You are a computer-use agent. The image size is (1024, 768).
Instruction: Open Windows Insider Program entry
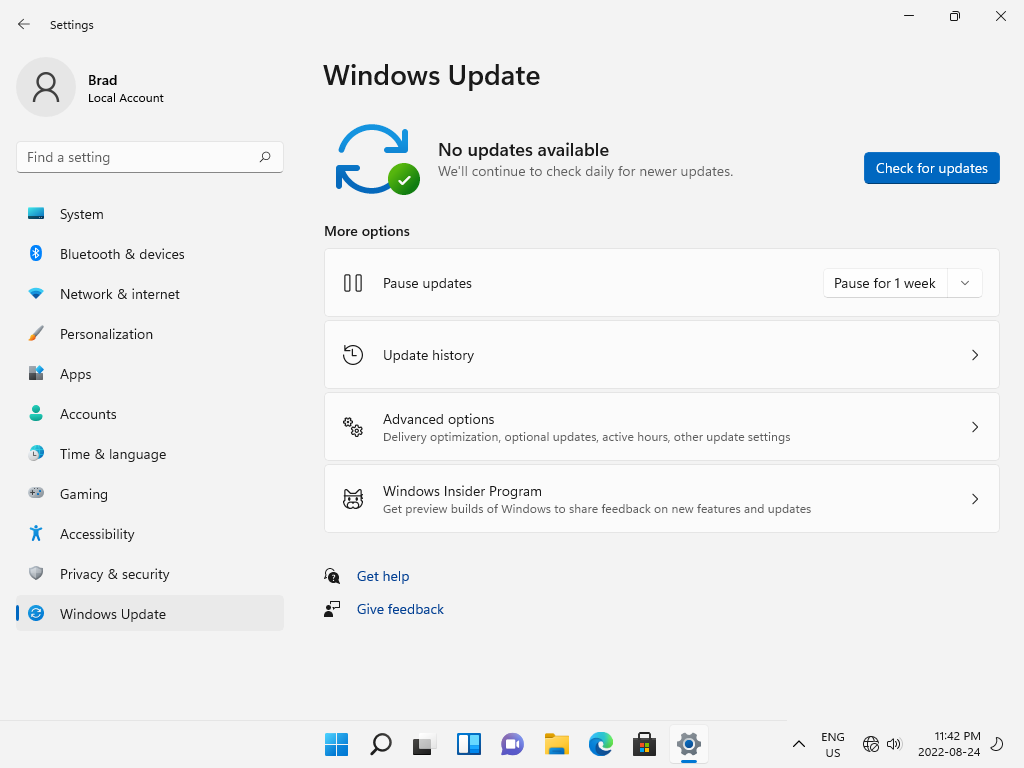click(662, 499)
